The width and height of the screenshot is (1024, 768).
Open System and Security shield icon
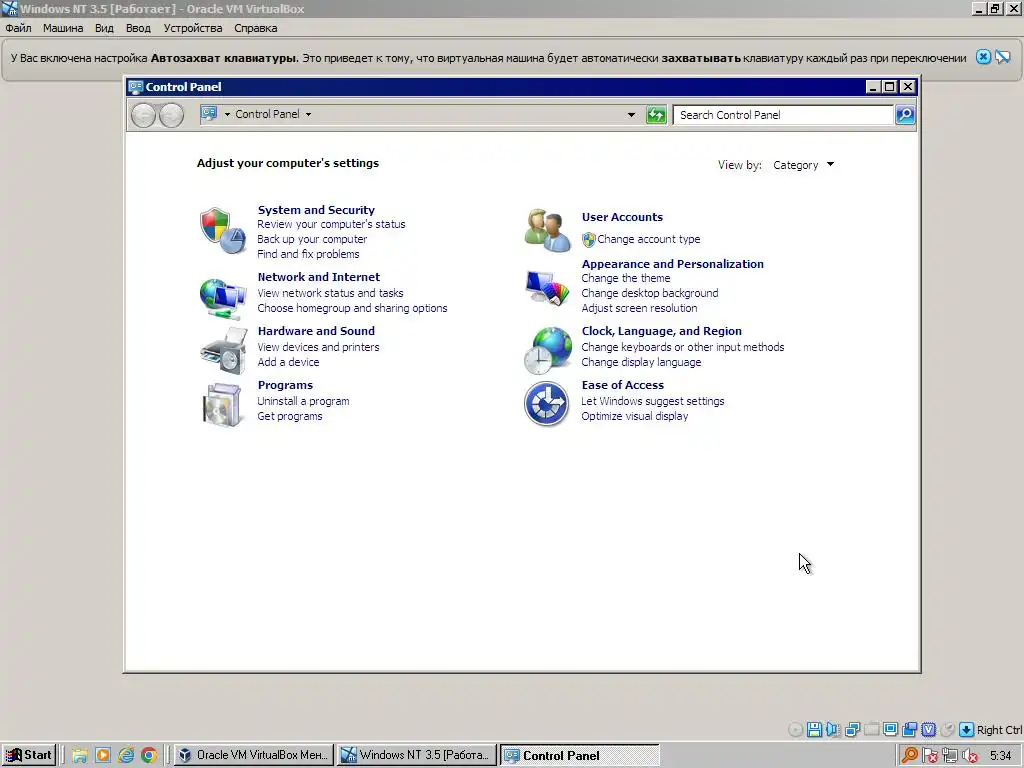(223, 231)
